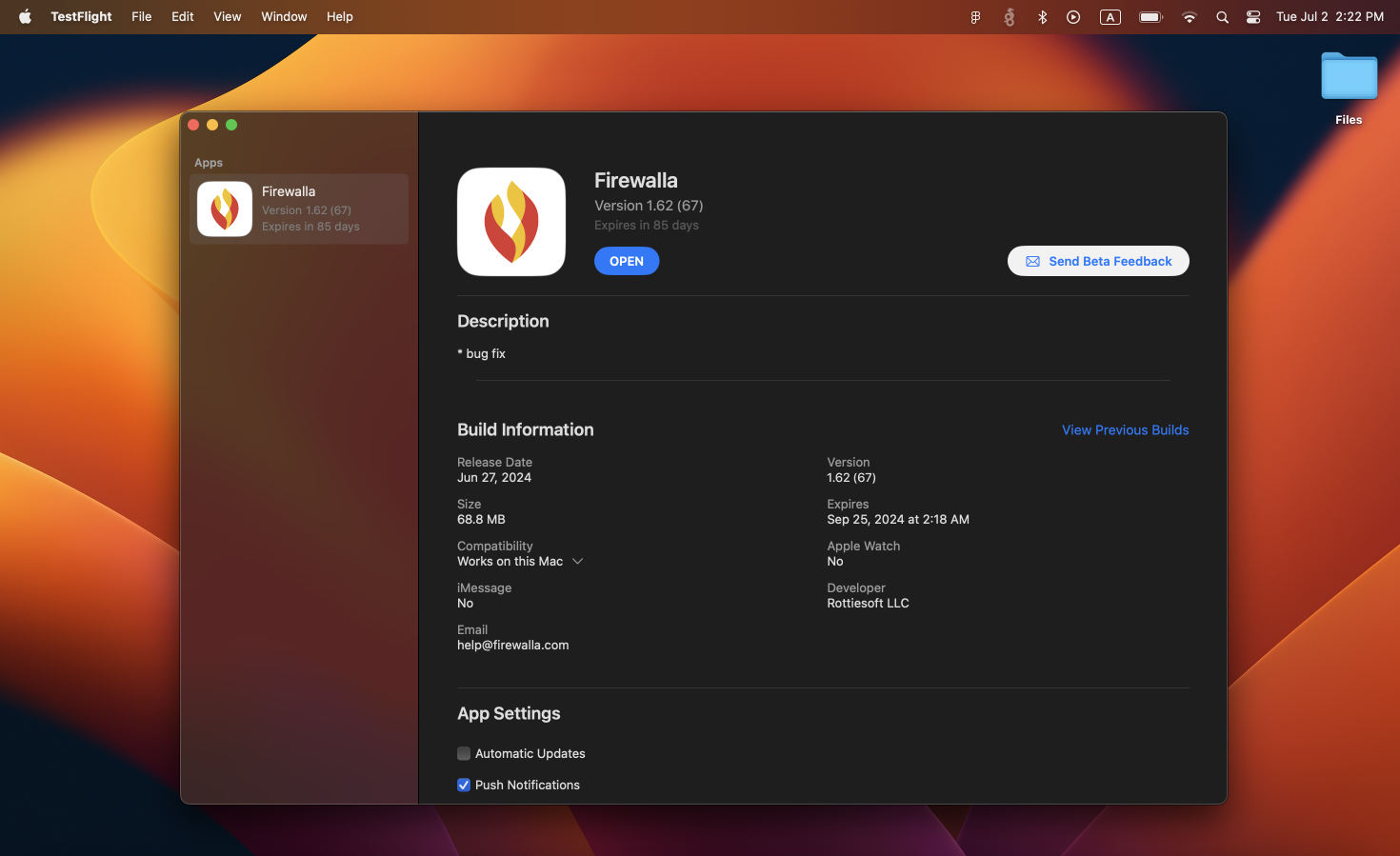1400x856 pixels.
Task: Open Control Center
Action: pos(1253,17)
